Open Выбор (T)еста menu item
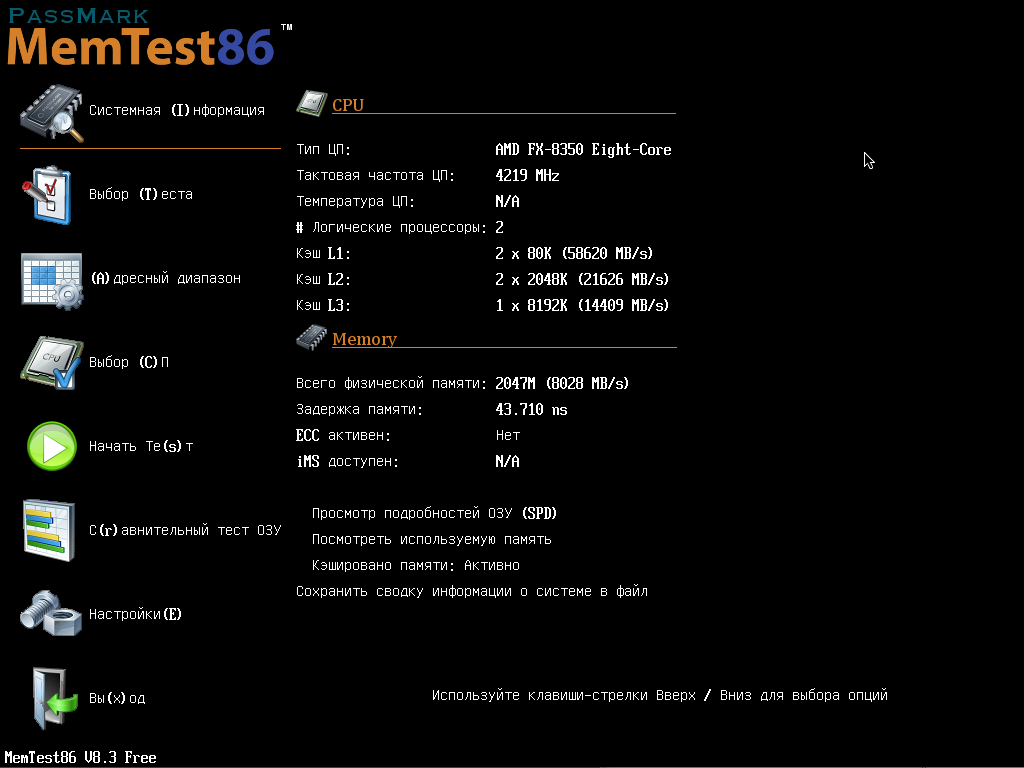The image size is (1024, 768). click(x=141, y=195)
